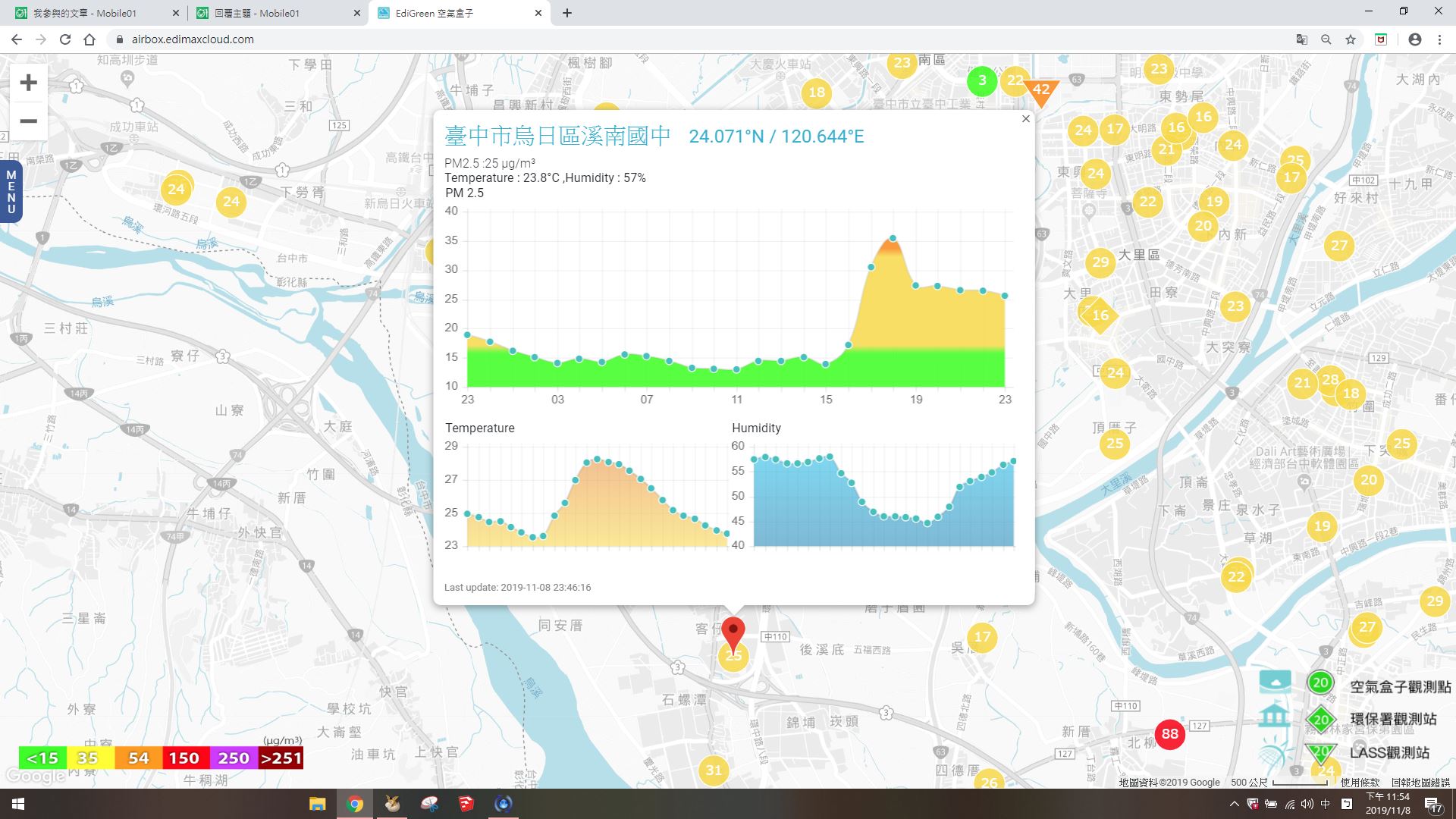
Task: Click the red 150 legend swatch
Action: pos(185,758)
